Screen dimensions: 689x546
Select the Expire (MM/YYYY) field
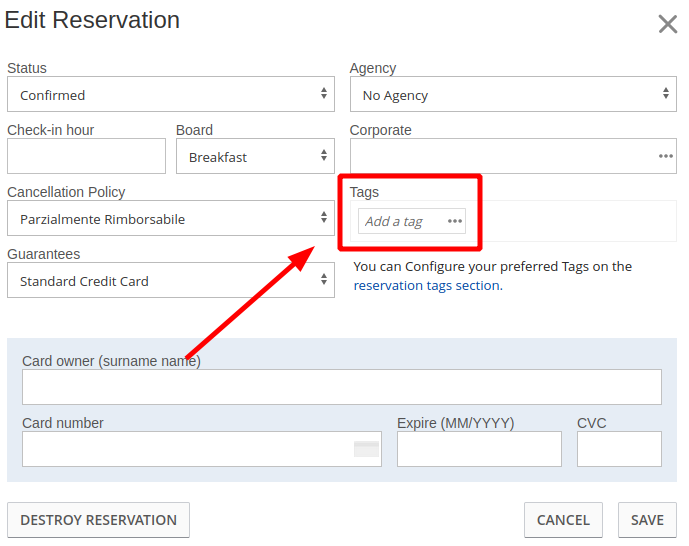point(479,449)
